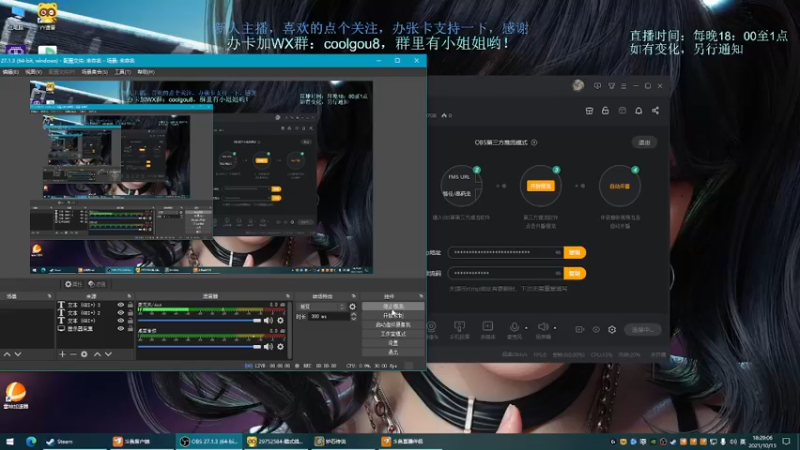
Task: Open the 帮助 (Help) menu in OBS
Action: click(146, 72)
